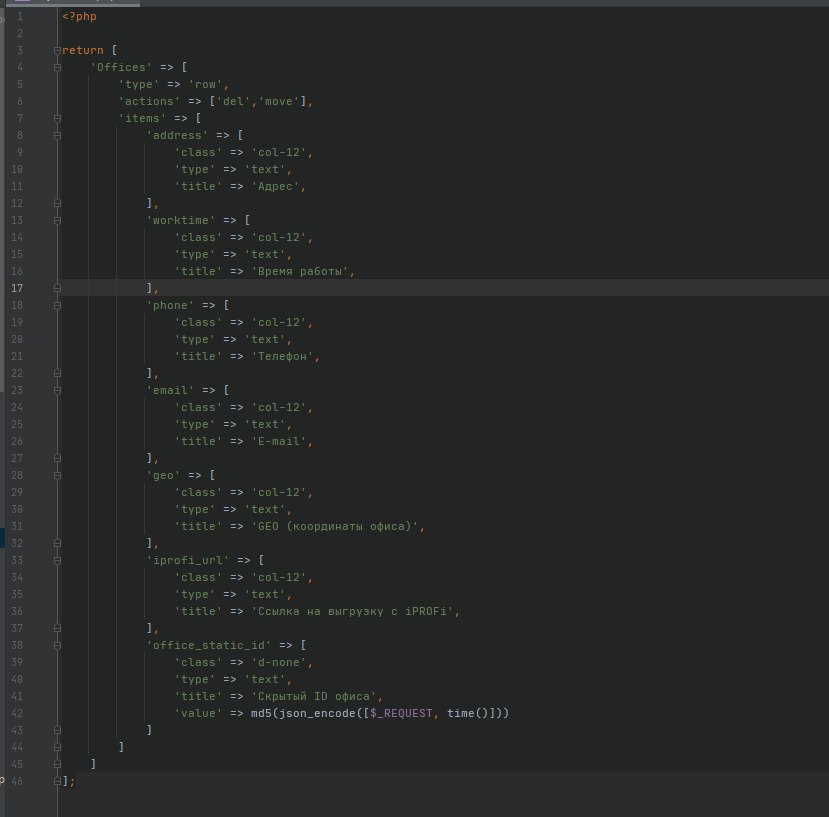Image resolution: width=829 pixels, height=817 pixels.
Task: Click the 'iprofi_url' key
Action: [188, 560]
